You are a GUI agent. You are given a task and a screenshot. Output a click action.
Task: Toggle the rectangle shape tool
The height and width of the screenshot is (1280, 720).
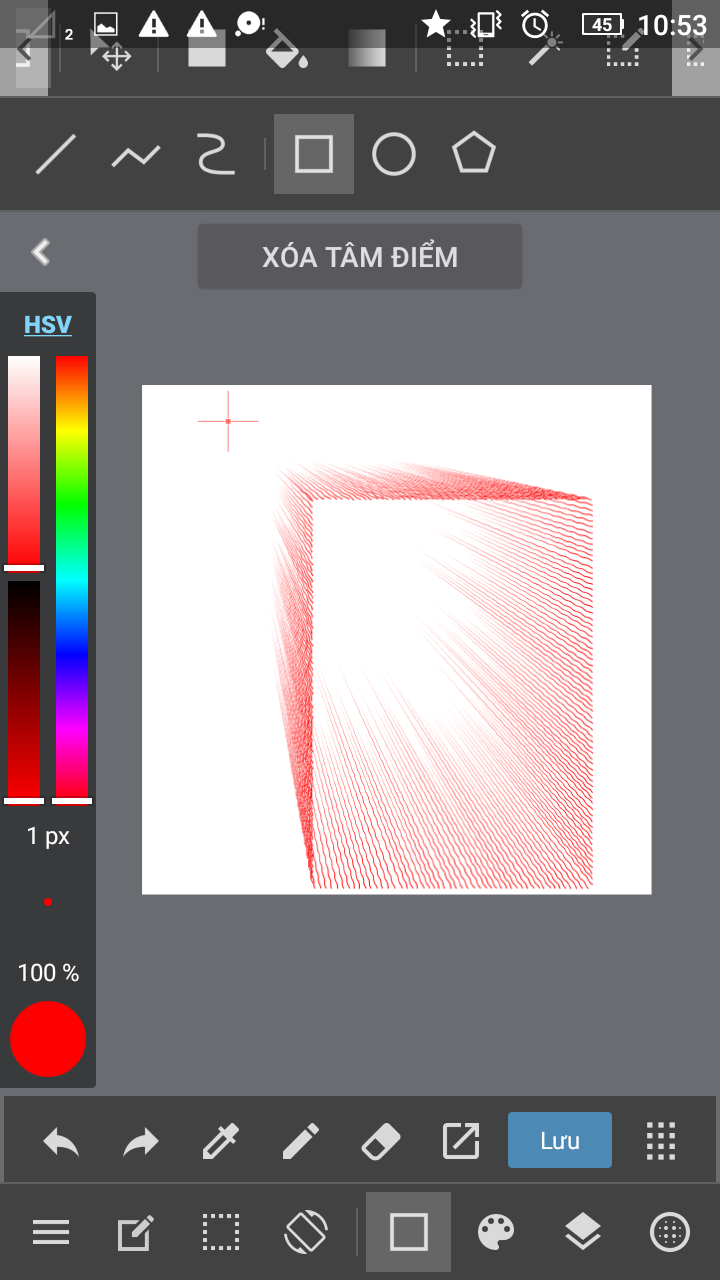pyautogui.click(x=408, y=1232)
